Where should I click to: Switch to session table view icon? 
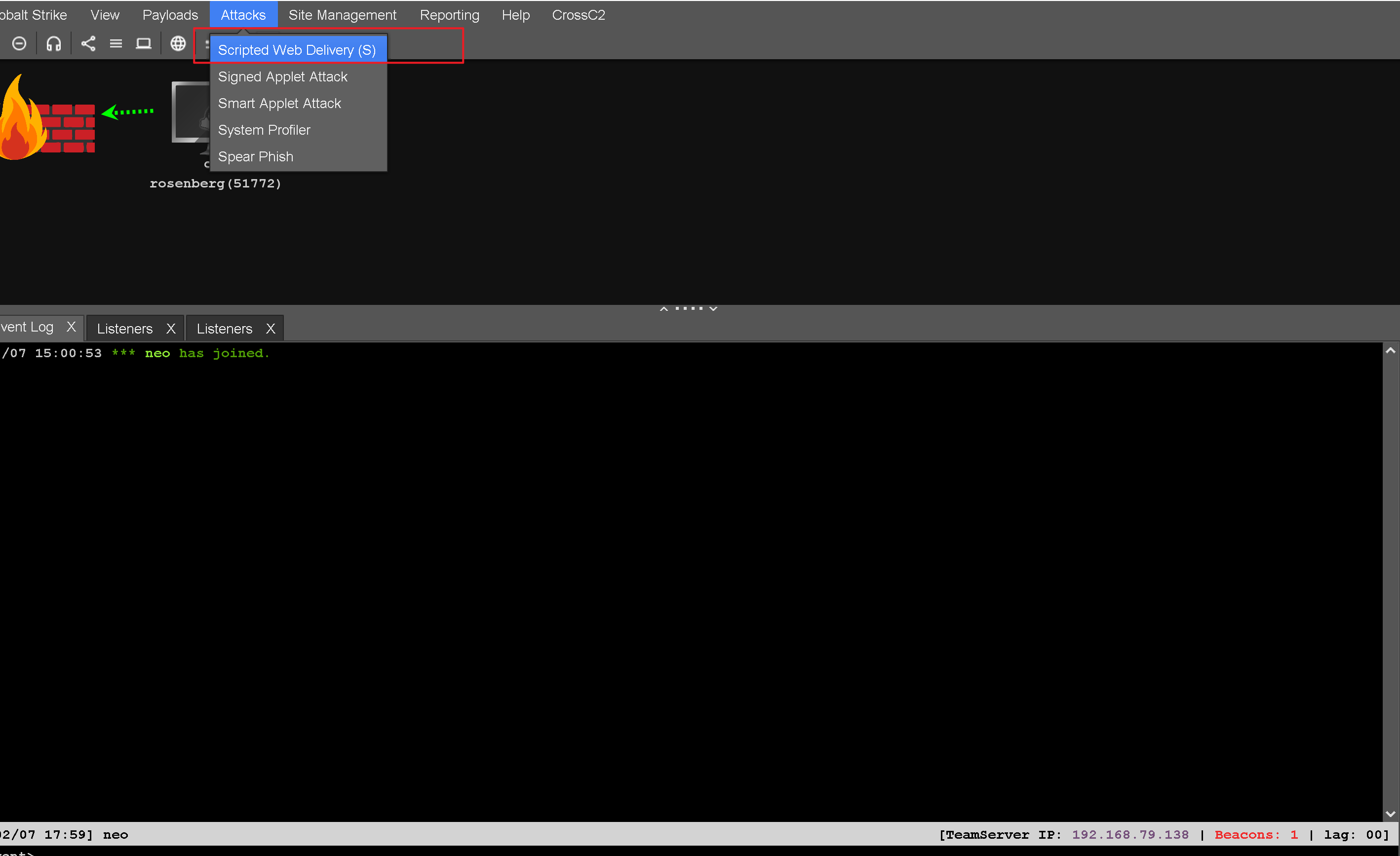[116, 43]
